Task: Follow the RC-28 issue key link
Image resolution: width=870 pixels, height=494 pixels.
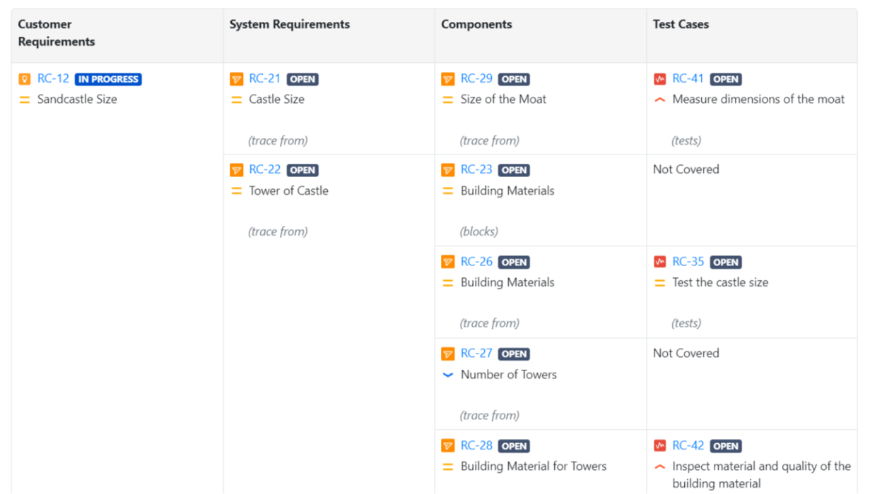Action: [x=476, y=446]
